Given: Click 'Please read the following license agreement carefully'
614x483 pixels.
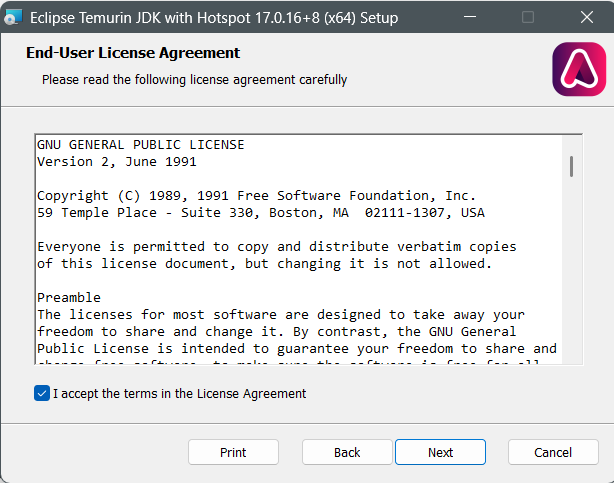Looking at the screenshot, I should [195, 80].
